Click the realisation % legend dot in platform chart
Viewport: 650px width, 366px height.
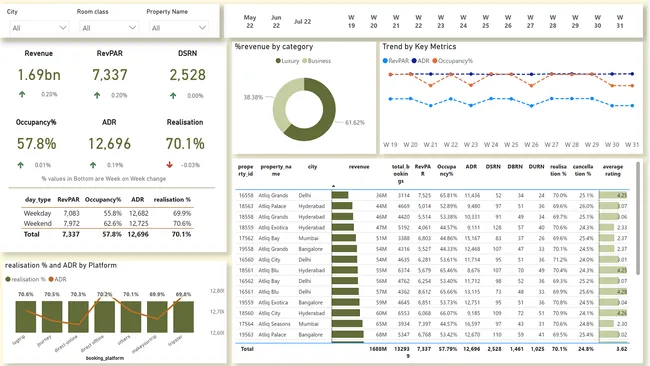pyautogui.click(x=8, y=279)
